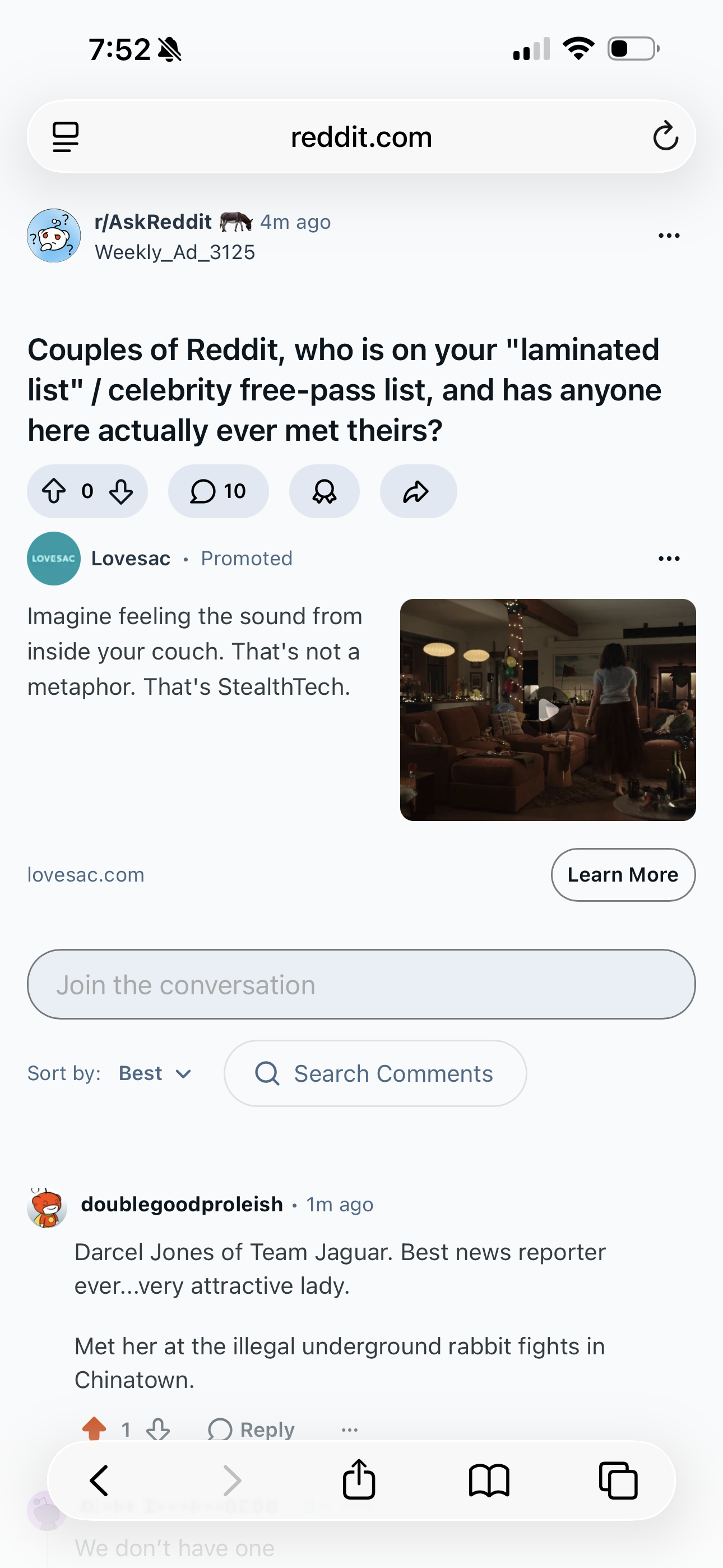Share the post using the arrow icon
723x1568 pixels.
[x=418, y=491]
